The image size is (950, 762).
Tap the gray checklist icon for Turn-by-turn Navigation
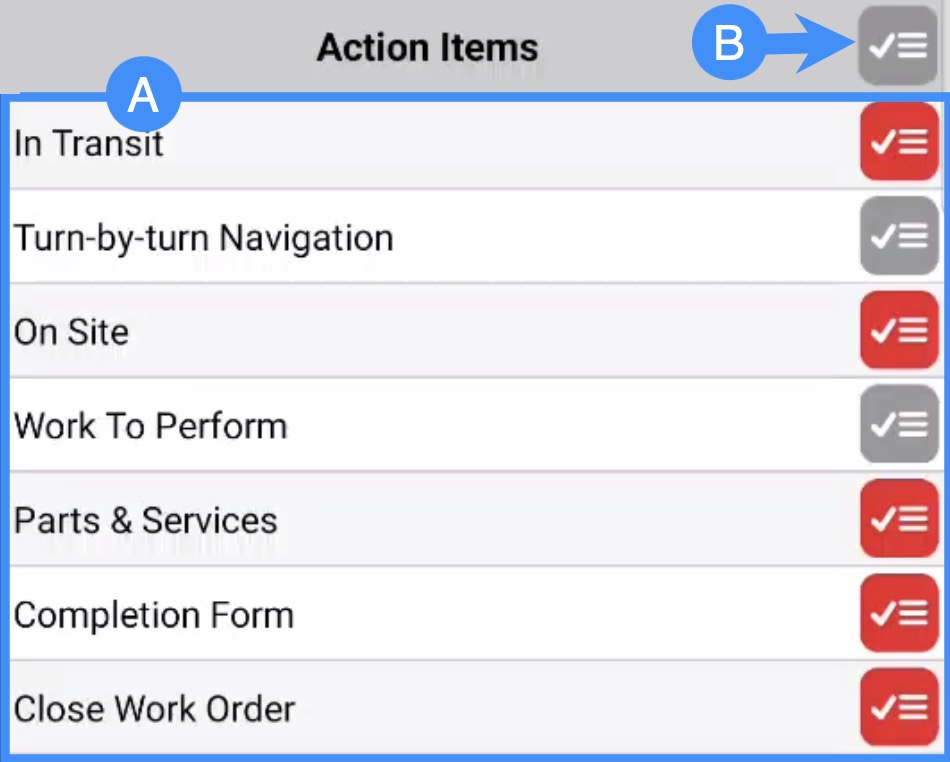tap(898, 237)
